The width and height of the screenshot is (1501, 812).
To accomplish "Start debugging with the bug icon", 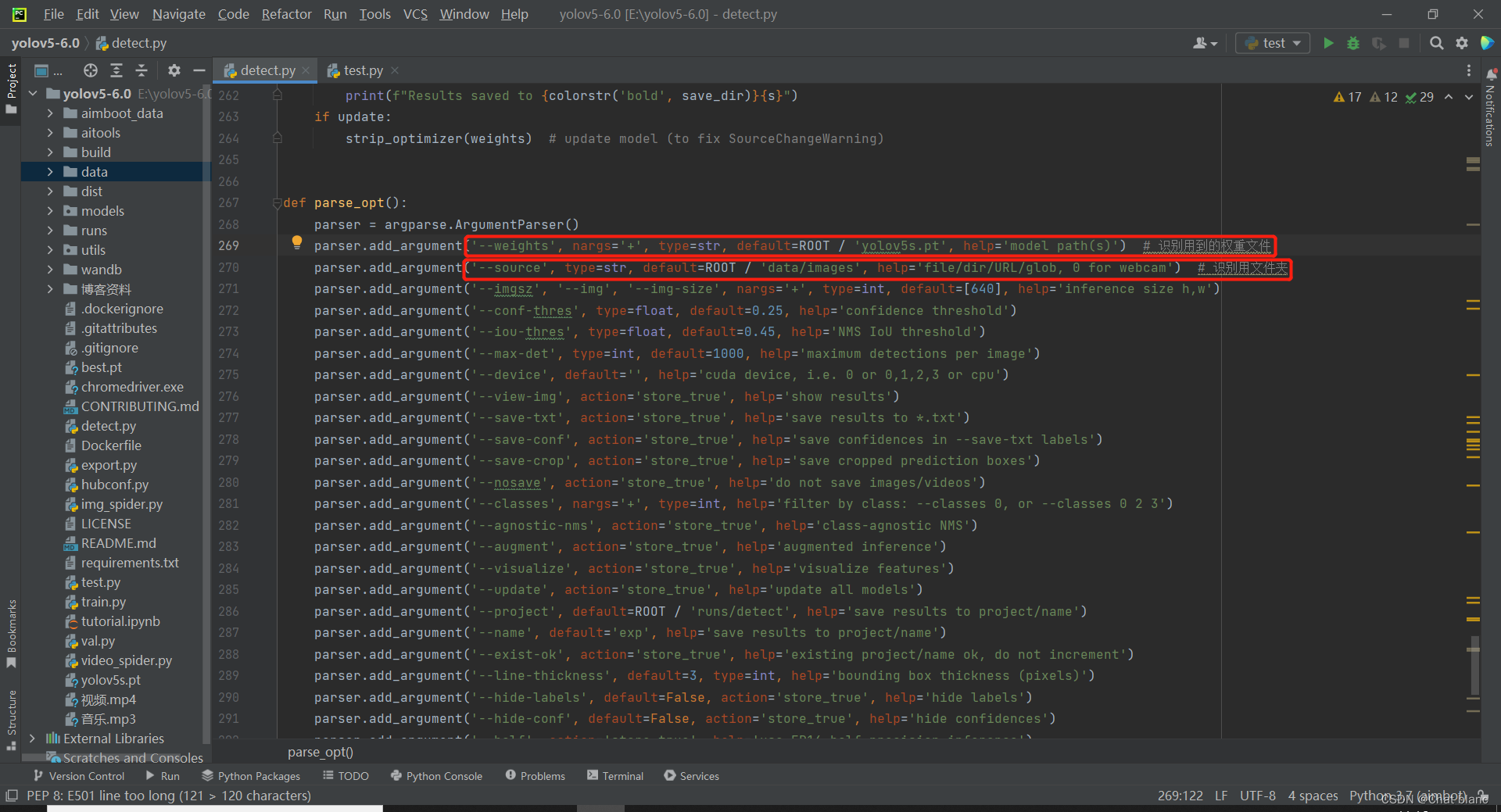I will pos(1353,43).
